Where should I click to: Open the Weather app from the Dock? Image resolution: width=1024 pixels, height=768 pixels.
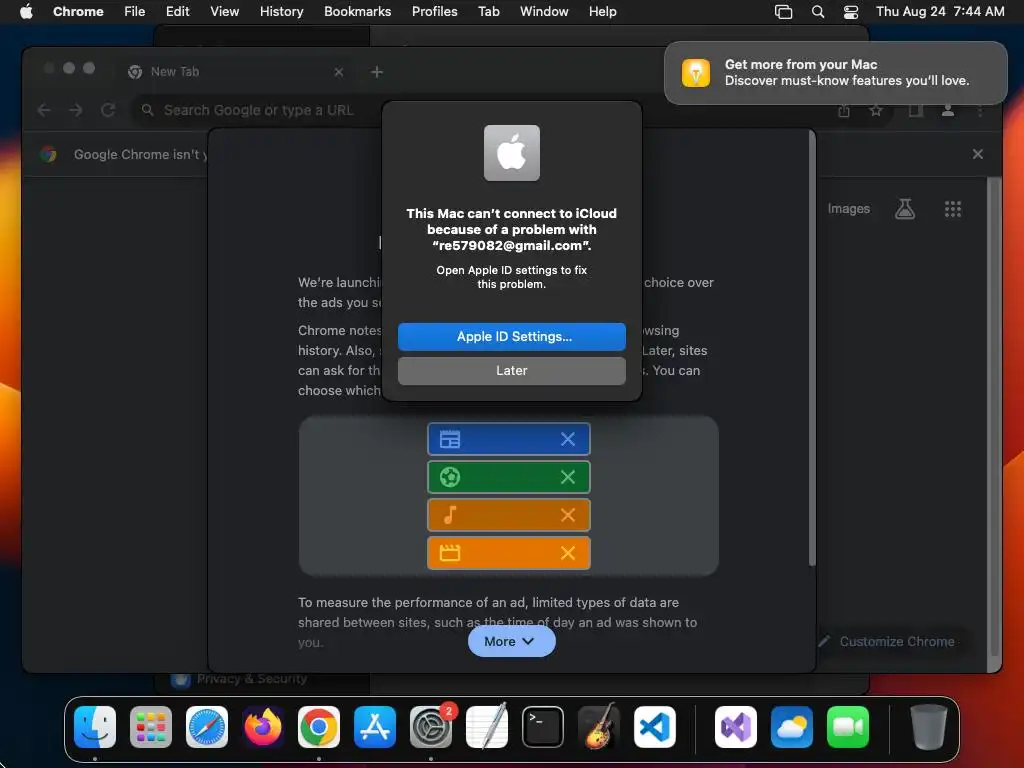792,727
